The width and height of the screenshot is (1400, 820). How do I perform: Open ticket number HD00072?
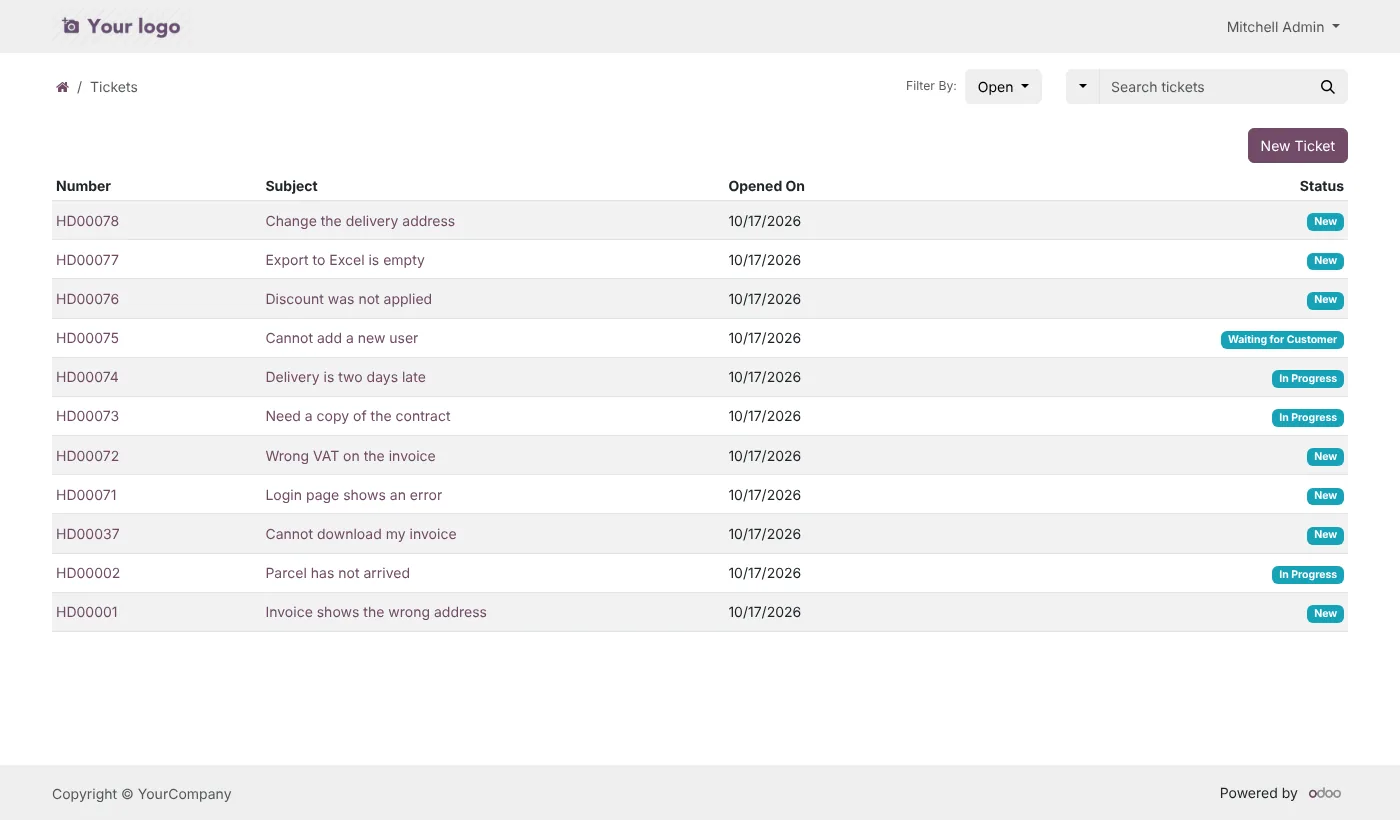point(87,456)
